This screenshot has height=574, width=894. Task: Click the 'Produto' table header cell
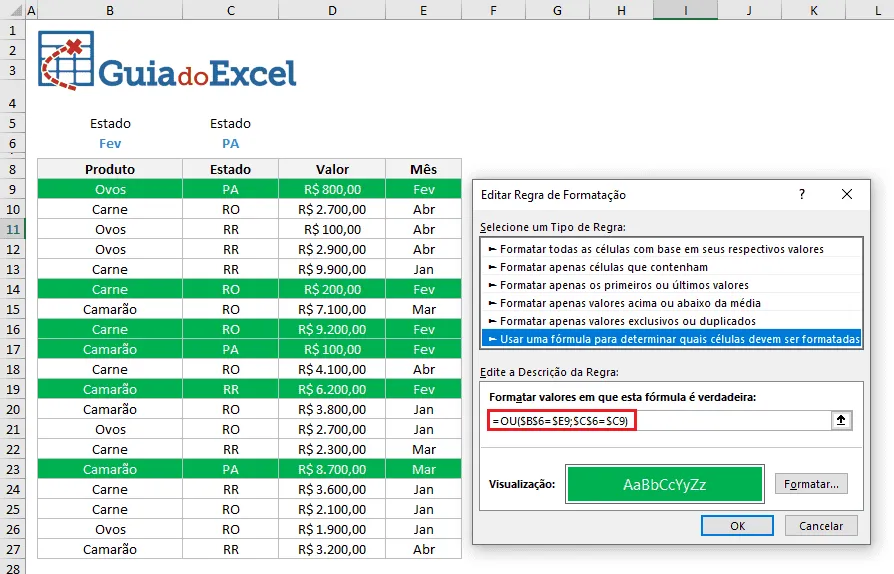[110, 169]
